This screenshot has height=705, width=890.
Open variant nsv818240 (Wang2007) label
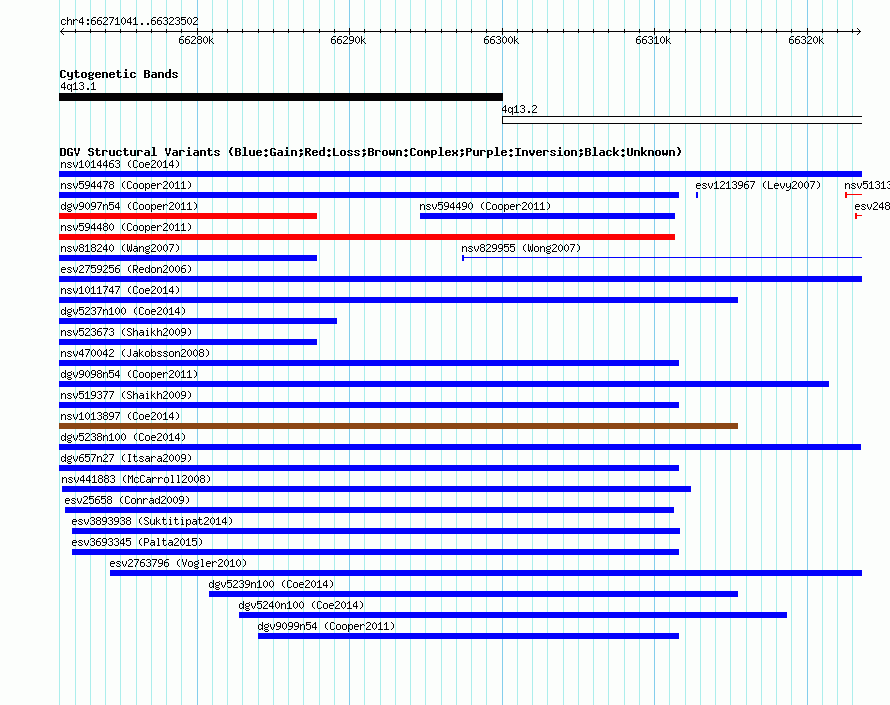(120, 248)
